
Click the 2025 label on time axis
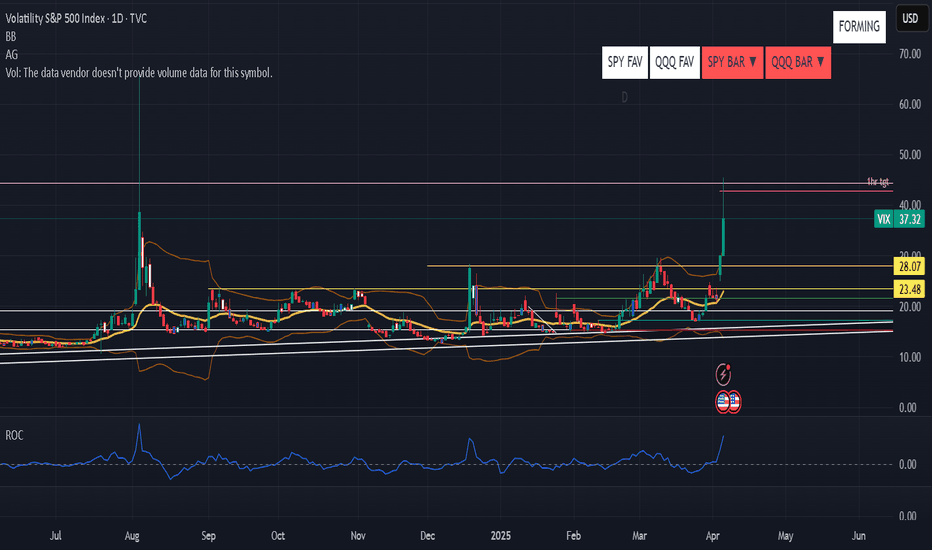tap(500, 536)
